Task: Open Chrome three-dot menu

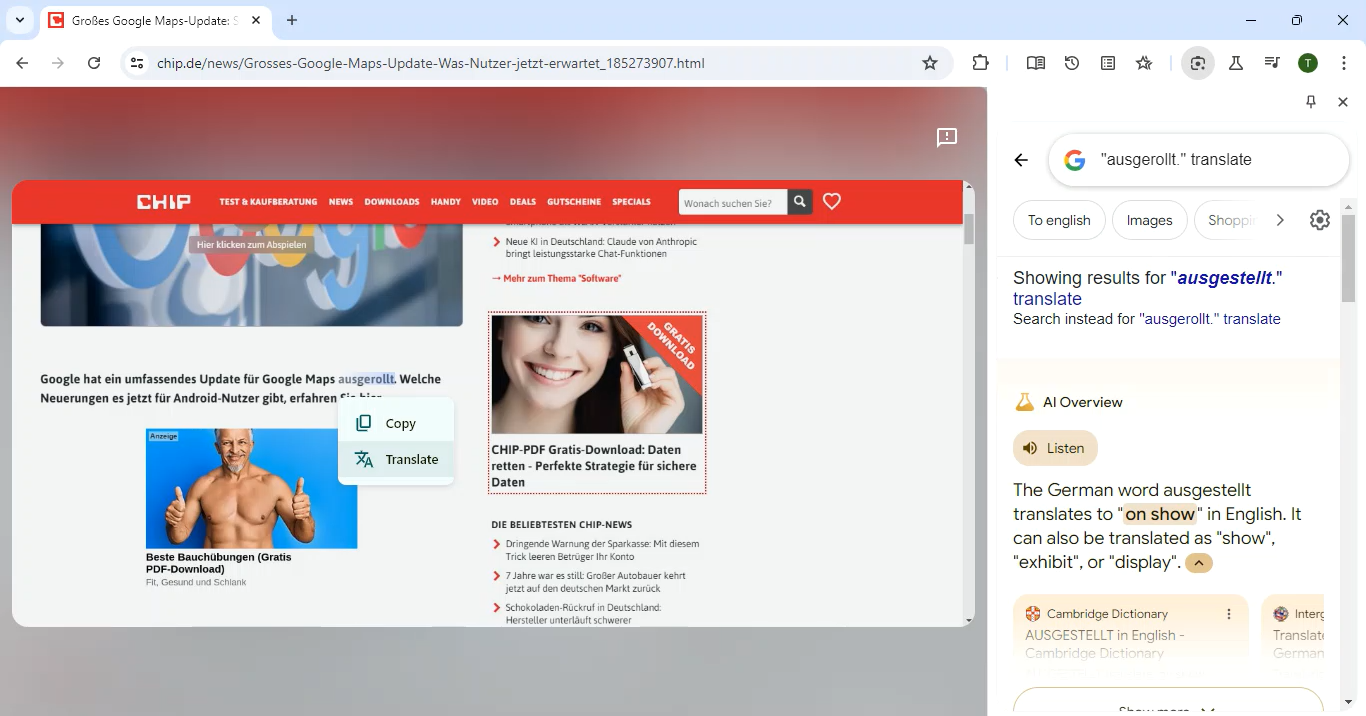Action: click(x=1344, y=63)
